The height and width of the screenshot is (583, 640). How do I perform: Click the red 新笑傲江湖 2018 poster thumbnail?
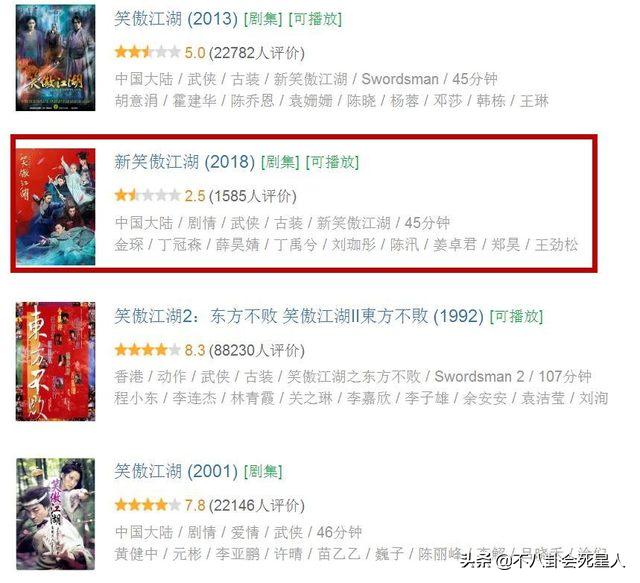coord(56,207)
